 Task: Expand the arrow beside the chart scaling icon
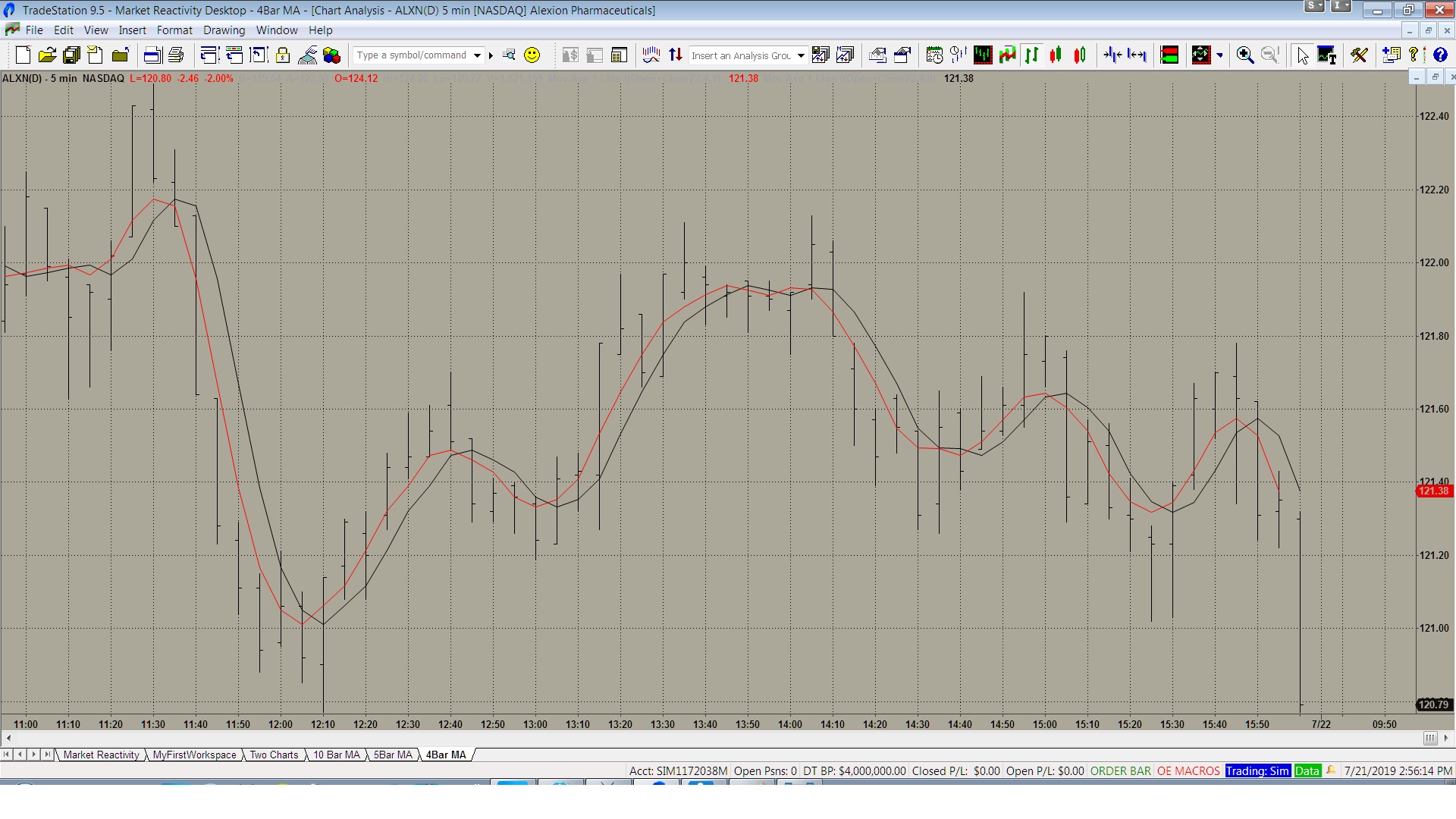coord(1219,55)
